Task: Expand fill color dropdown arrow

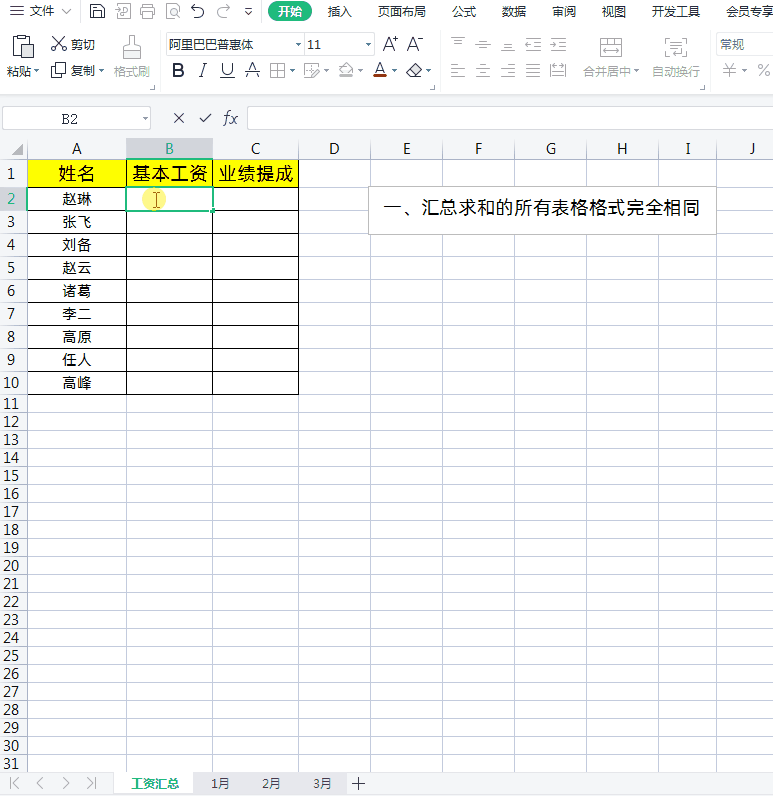Action: click(360, 71)
